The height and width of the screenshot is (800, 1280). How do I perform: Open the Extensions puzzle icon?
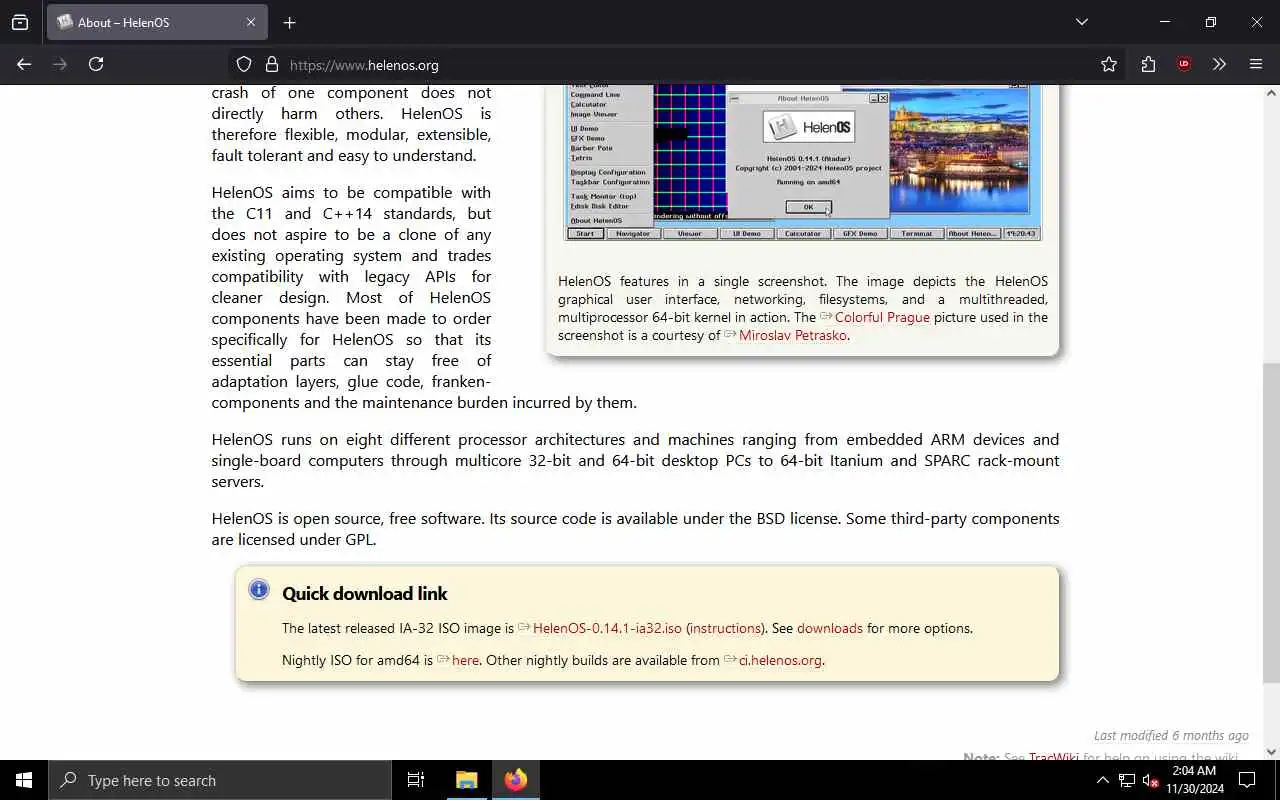click(x=1148, y=64)
